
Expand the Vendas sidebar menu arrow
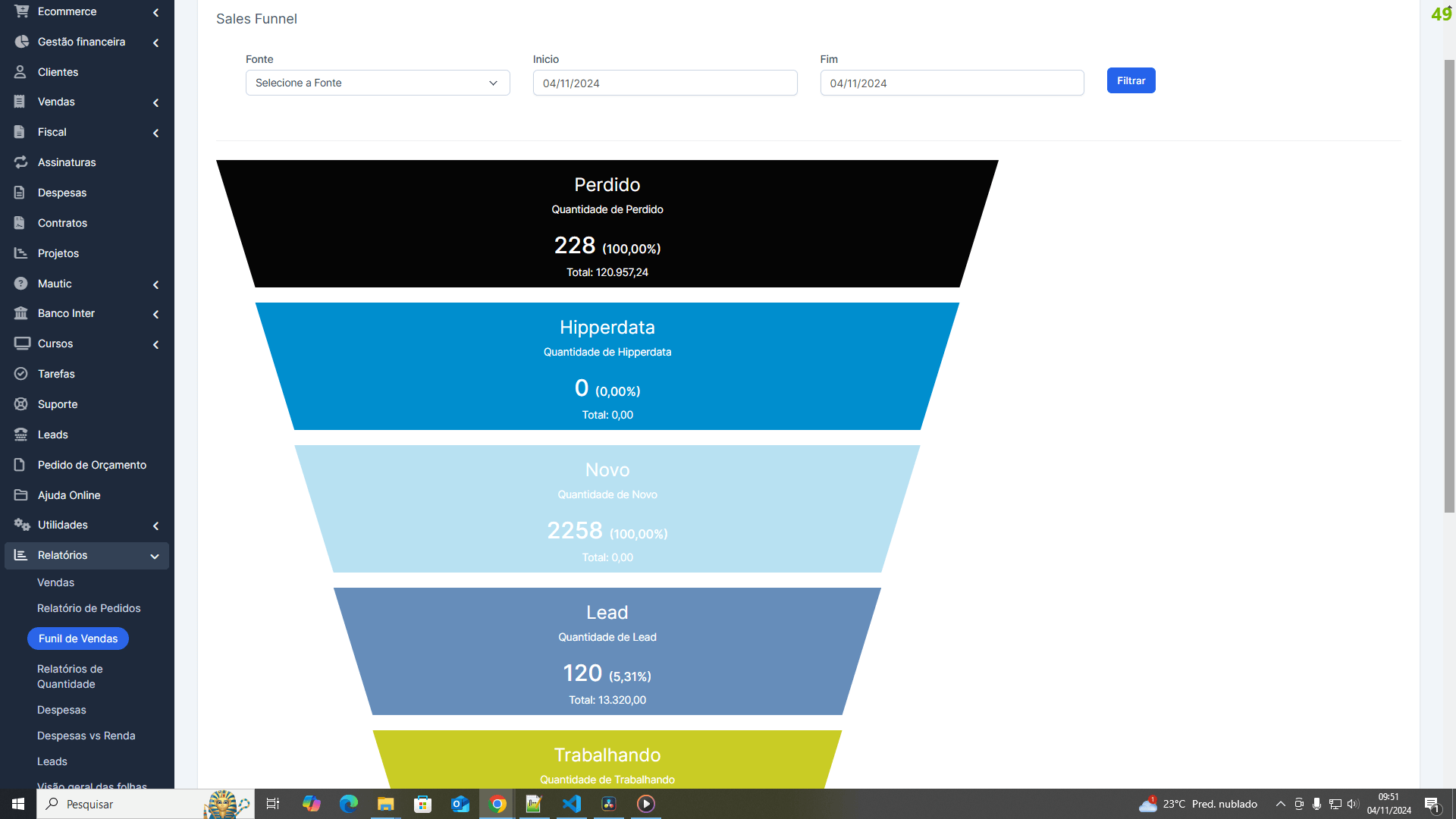(155, 102)
